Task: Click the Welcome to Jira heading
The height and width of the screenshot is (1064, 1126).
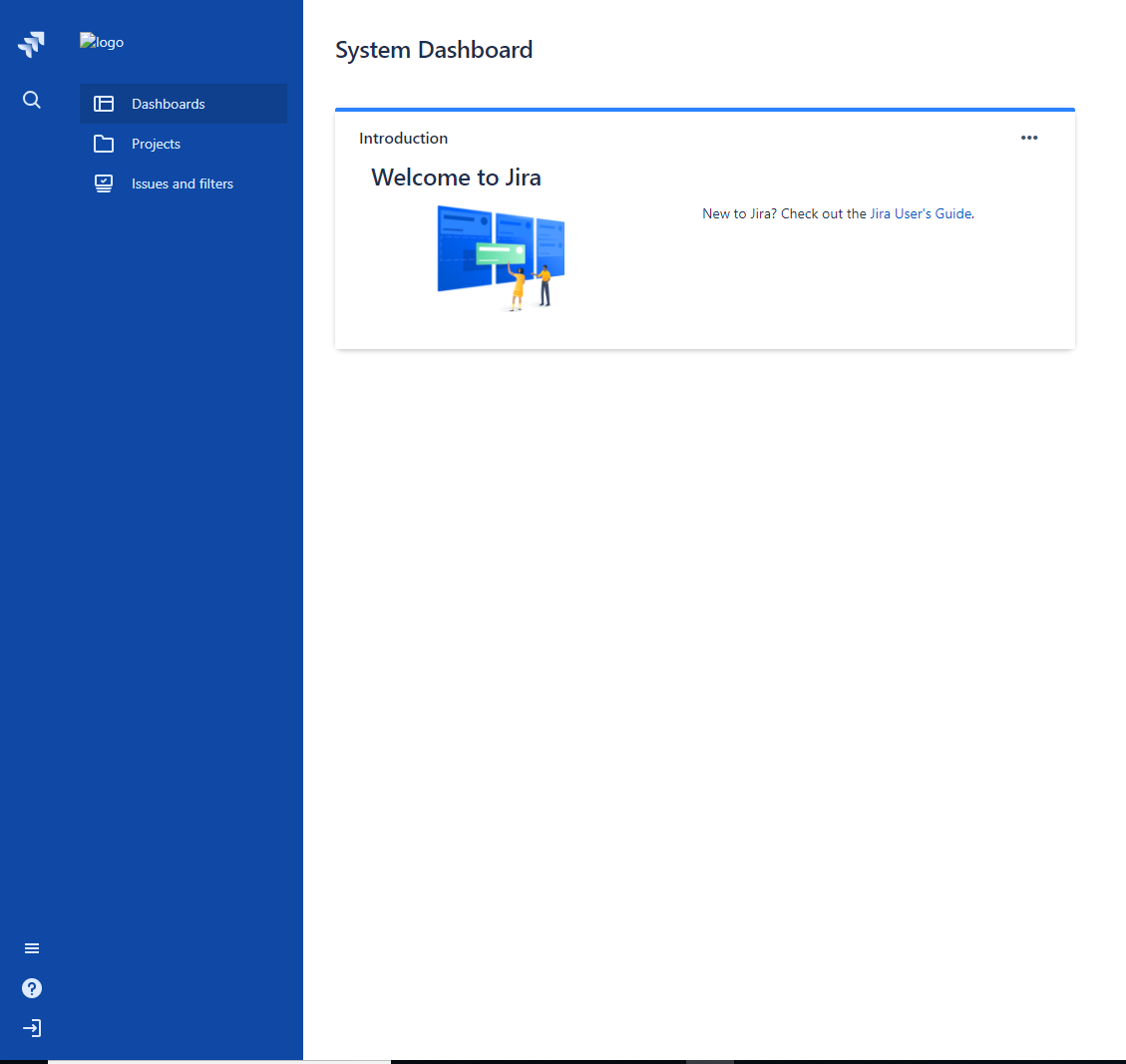Action: click(x=456, y=177)
